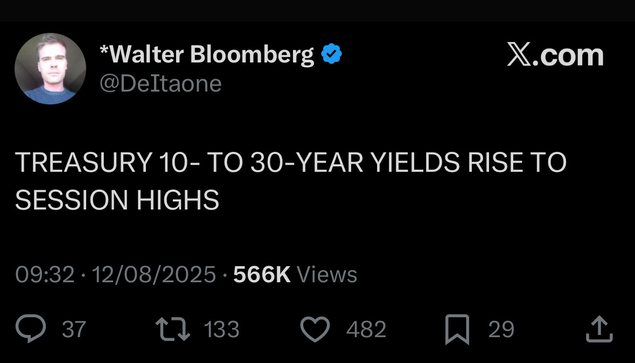
Task: Click the .com text in the watermark
Action: [x=567, y=55]
